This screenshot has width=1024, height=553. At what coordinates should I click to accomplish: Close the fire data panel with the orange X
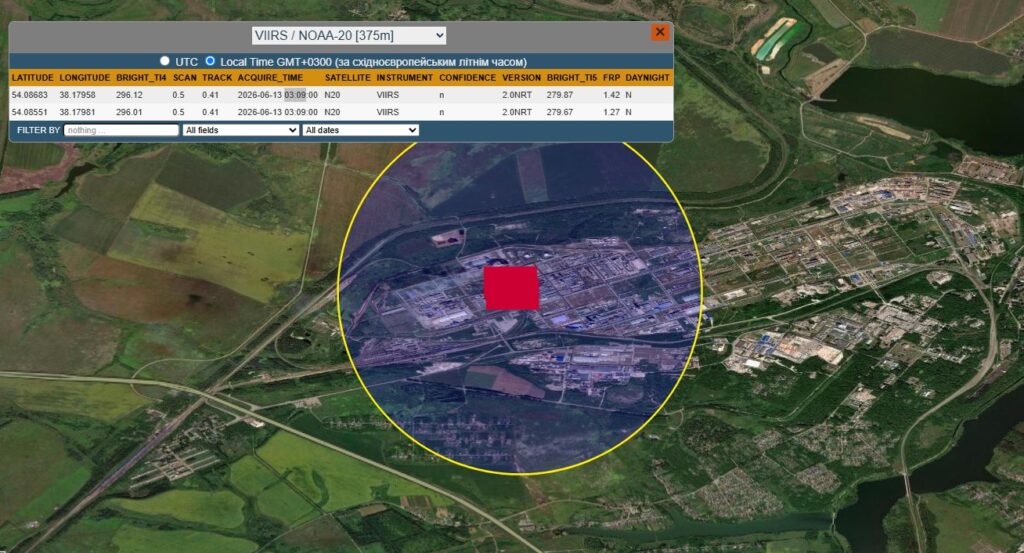(660, 31)
